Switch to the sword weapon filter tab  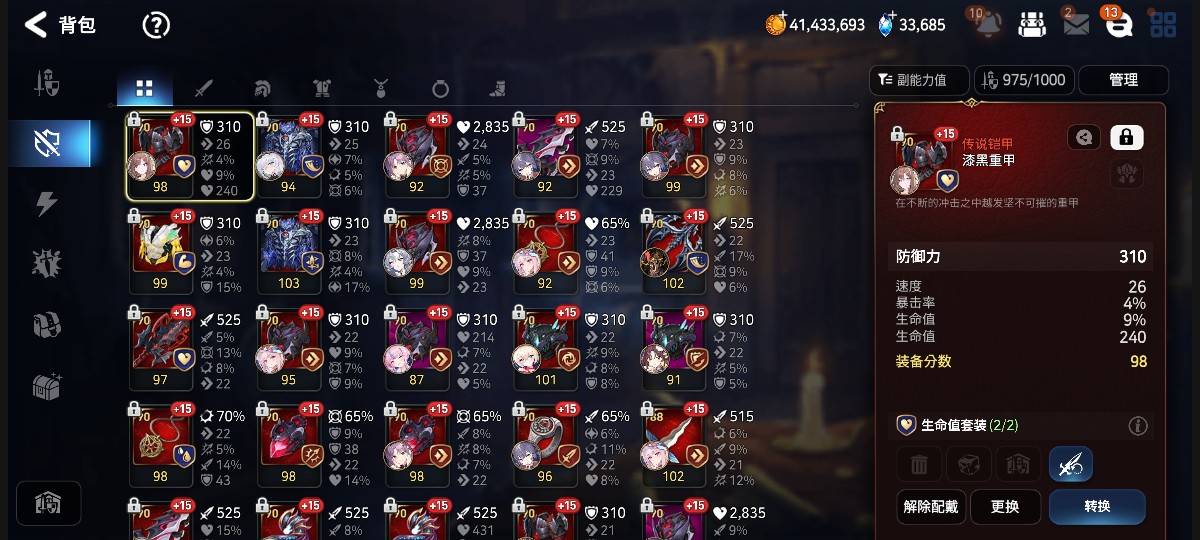tap(203, 88)
